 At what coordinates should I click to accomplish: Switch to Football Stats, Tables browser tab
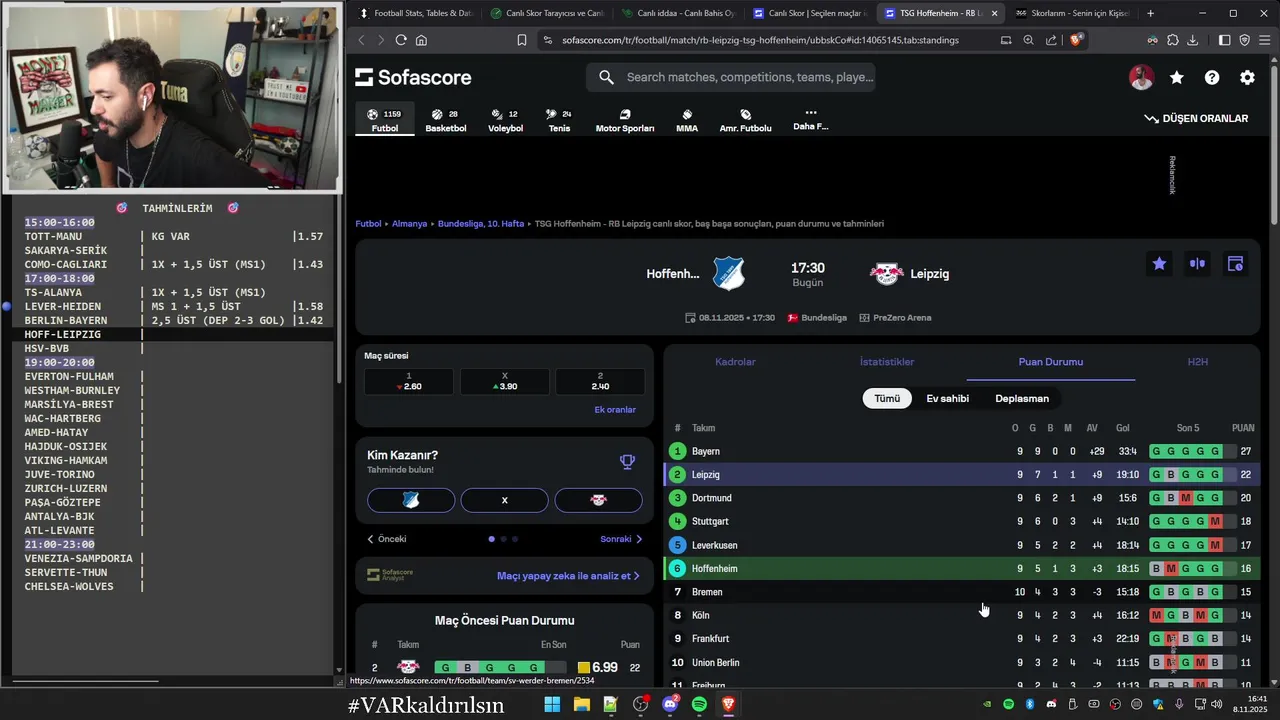tap(415, 13)
